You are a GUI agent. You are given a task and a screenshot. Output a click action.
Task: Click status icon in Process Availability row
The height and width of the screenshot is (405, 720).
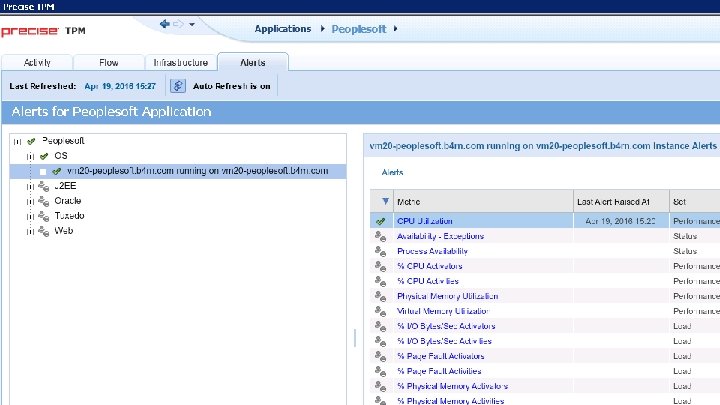[x=381, y=252]
